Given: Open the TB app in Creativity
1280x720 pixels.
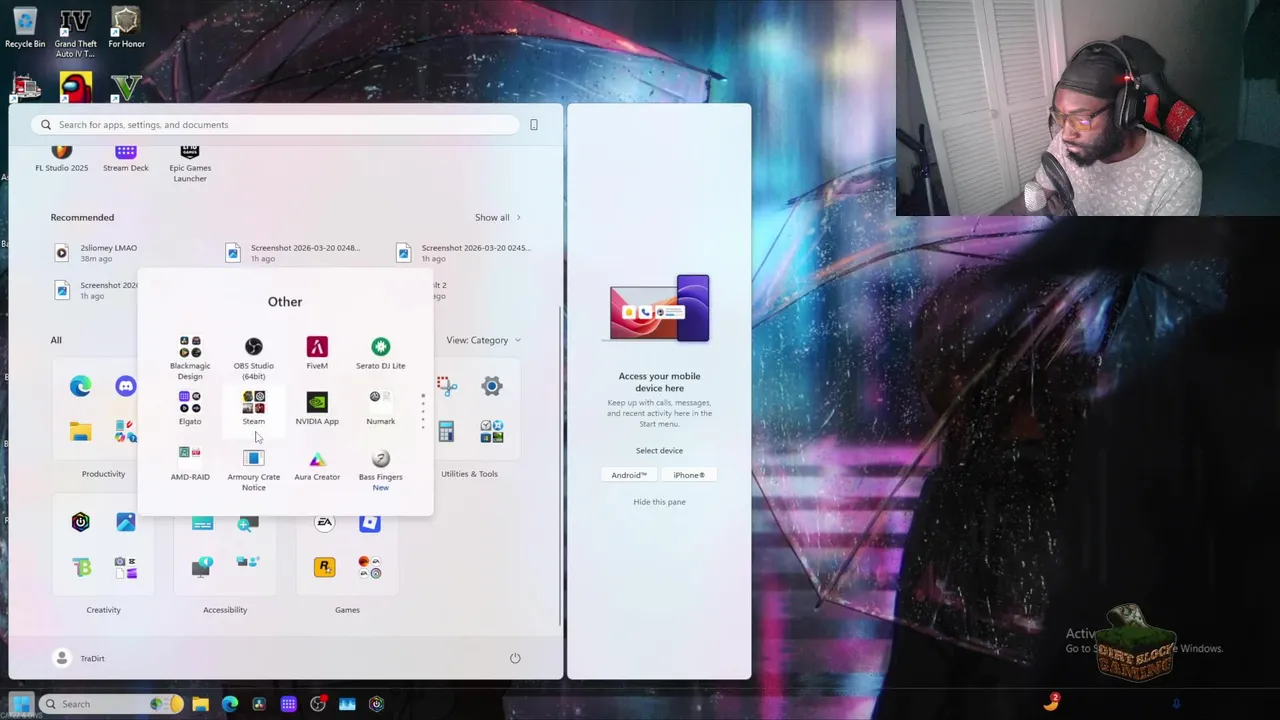Looking at the screenshot, I should click(80, 567).
